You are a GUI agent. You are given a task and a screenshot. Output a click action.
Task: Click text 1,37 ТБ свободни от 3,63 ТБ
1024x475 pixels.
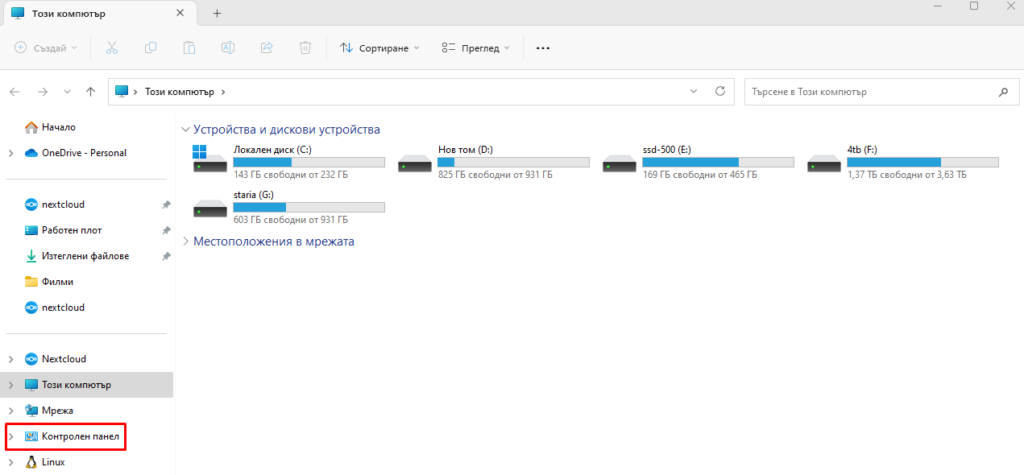pyautogui.click(x=906, y=175)
